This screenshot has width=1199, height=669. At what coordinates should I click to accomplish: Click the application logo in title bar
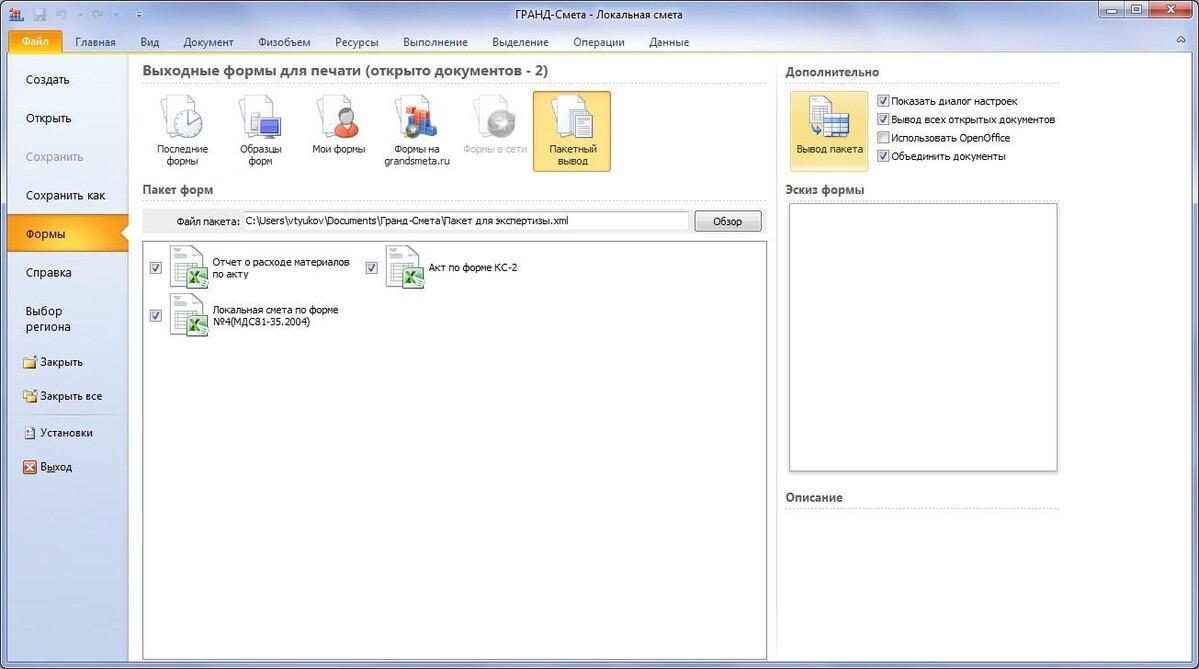(16, 14)
